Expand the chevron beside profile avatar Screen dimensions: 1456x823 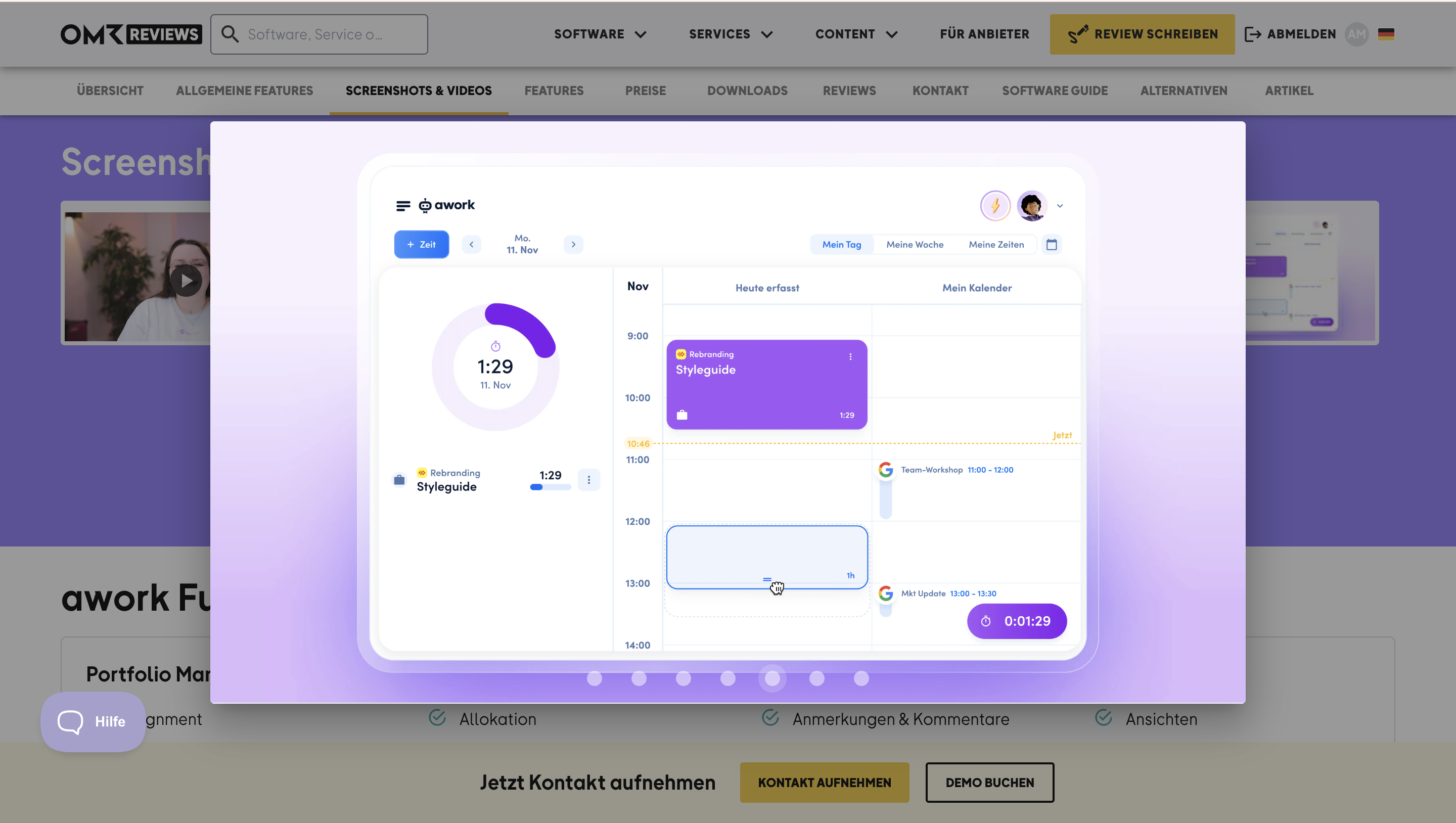(1060, 206)
